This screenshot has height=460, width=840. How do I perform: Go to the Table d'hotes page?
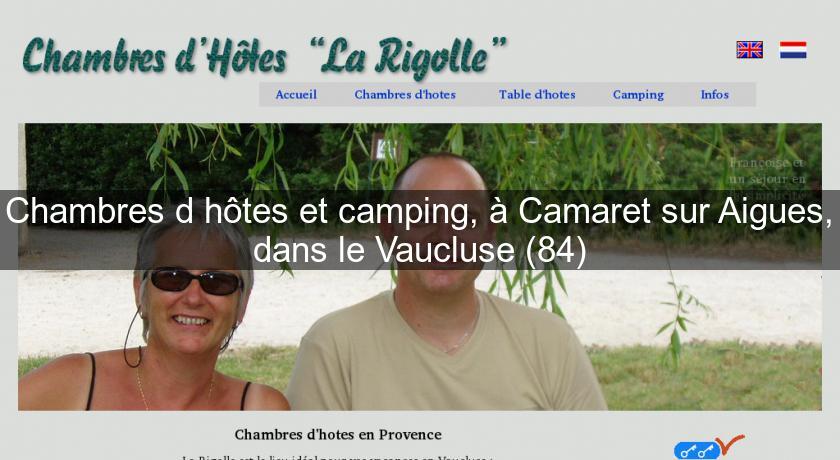[537, 95]
